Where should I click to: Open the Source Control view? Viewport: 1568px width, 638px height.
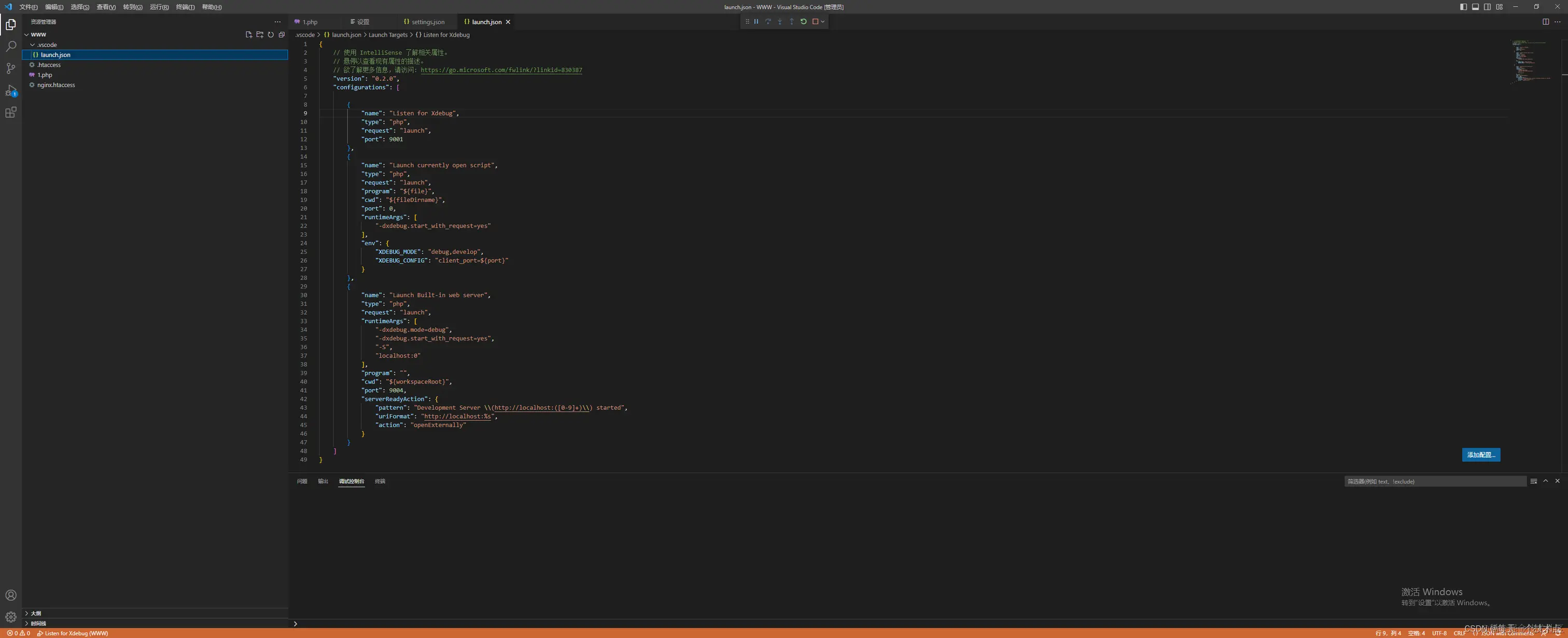pyautogui.click(x=10, y=68)
